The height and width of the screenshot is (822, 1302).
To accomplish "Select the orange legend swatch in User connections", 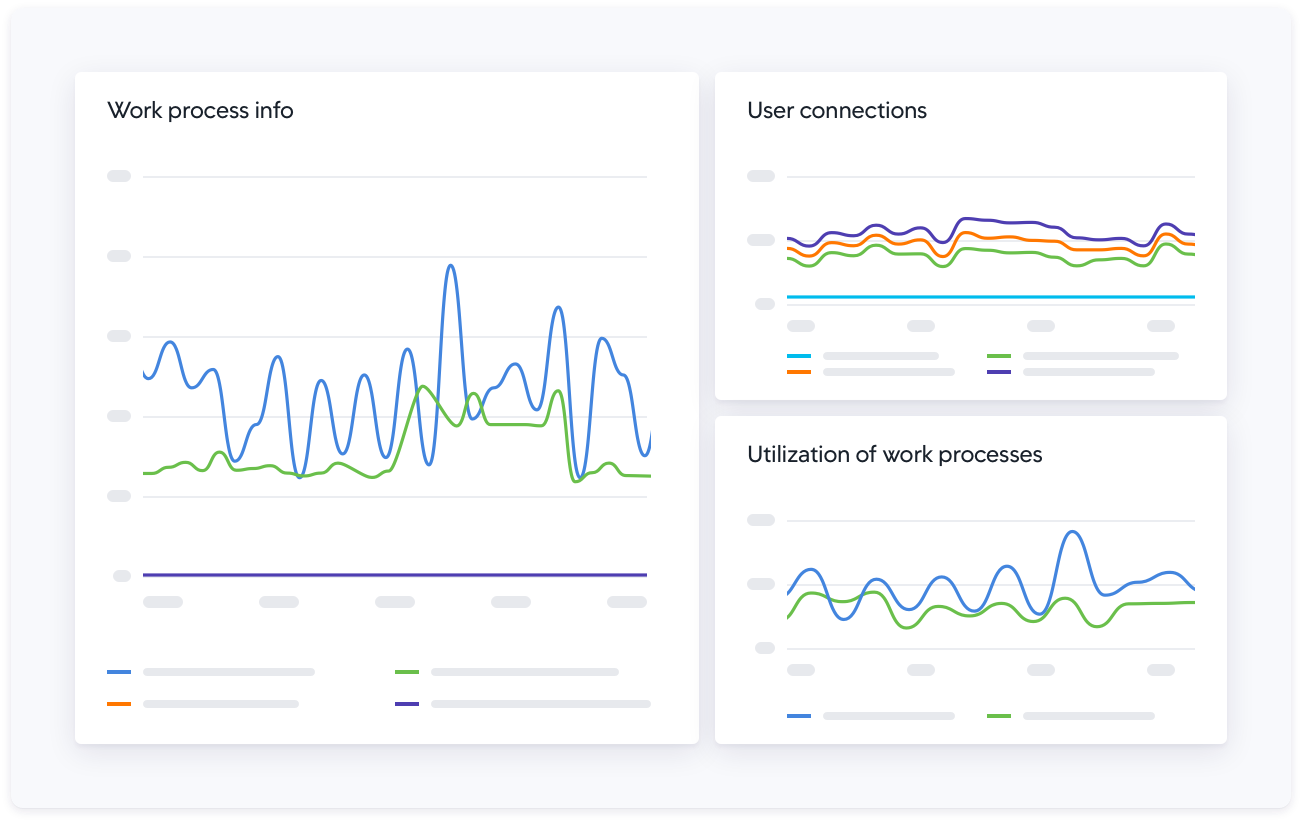I will (799, 372).
